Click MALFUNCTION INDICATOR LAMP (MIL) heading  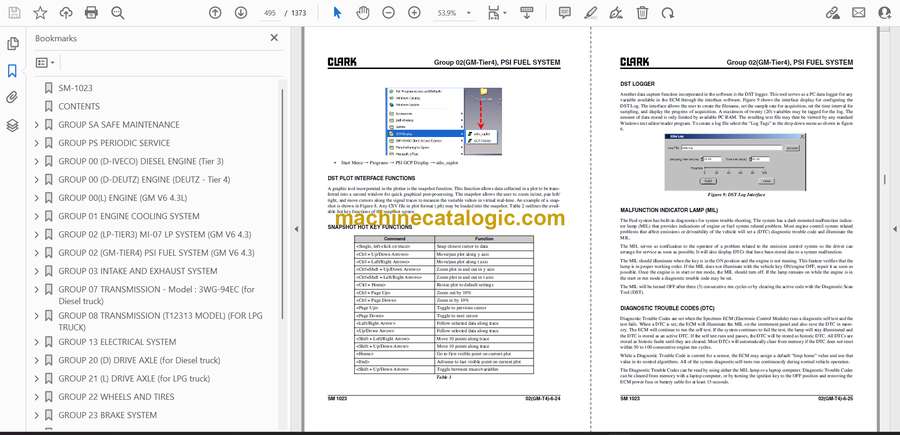click(669, 211)
